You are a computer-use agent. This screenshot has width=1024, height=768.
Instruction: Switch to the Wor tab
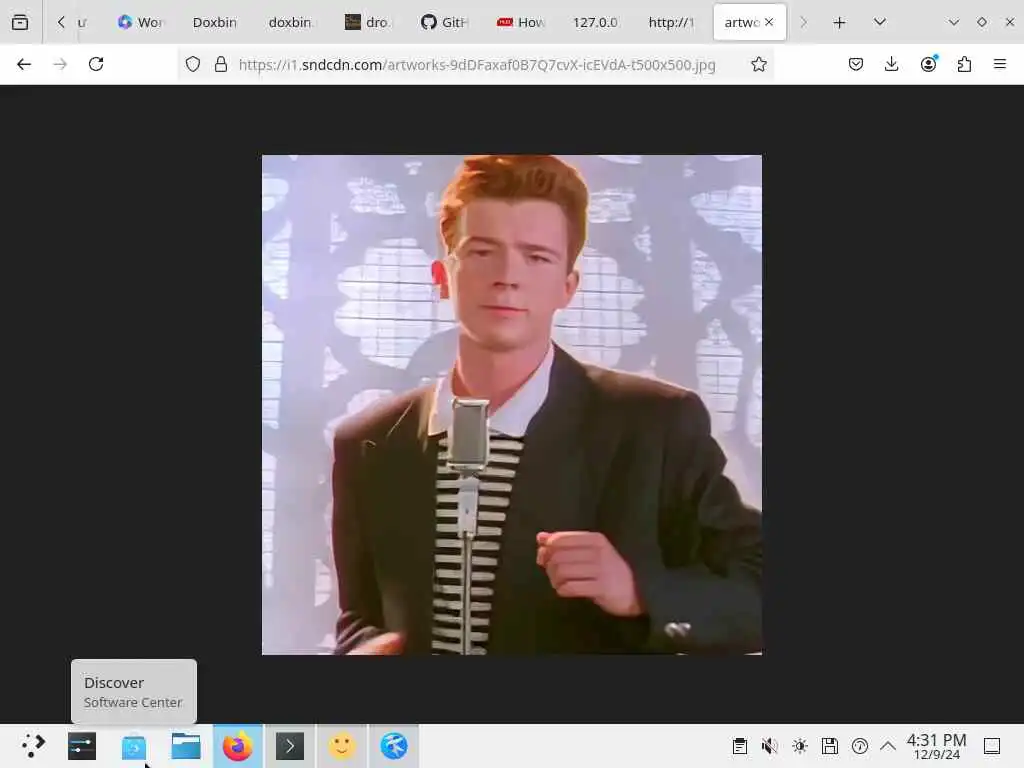(x=140, y=22)
